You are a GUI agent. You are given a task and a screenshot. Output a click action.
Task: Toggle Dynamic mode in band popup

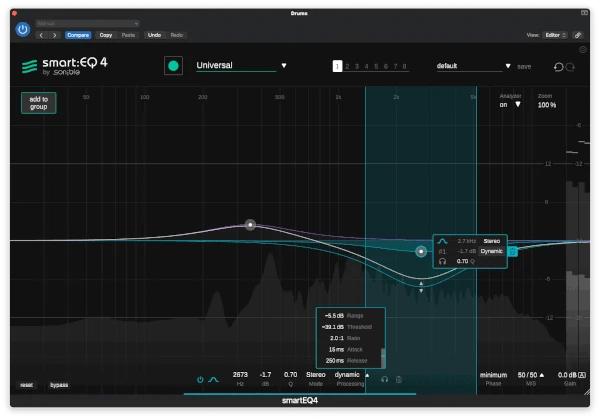(491, 251)
